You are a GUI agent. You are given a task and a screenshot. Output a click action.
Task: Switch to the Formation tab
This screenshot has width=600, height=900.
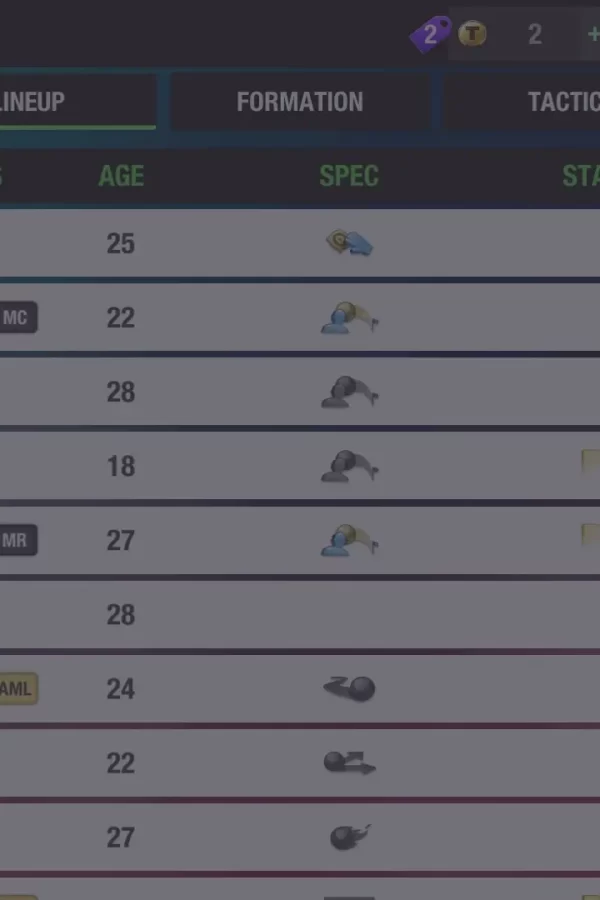(299, 102)
